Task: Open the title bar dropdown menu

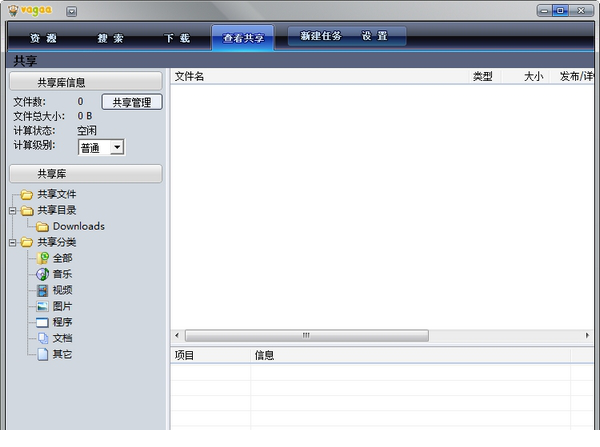Action: click(71, 11)
